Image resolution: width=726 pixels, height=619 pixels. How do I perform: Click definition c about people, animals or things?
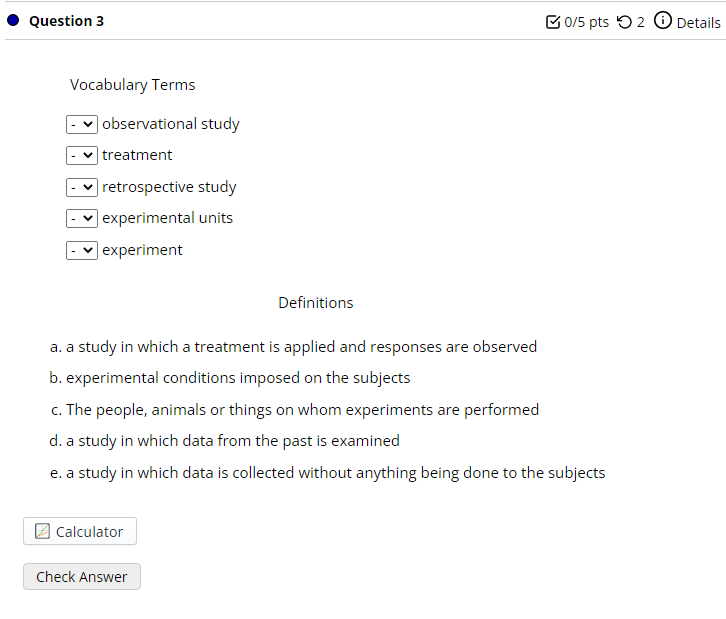click(x=294, y=410)
